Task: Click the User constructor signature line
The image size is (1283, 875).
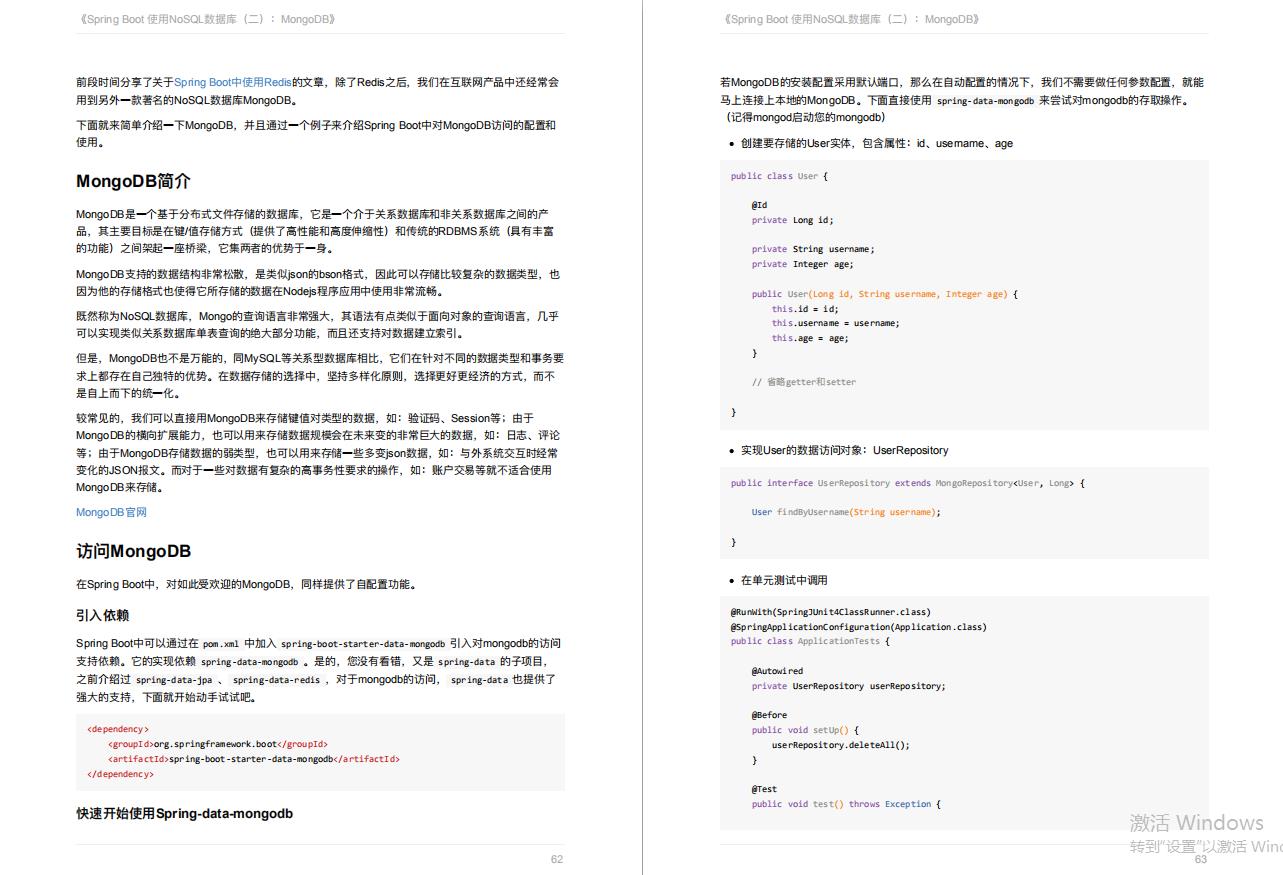Action: coord(885,294)
